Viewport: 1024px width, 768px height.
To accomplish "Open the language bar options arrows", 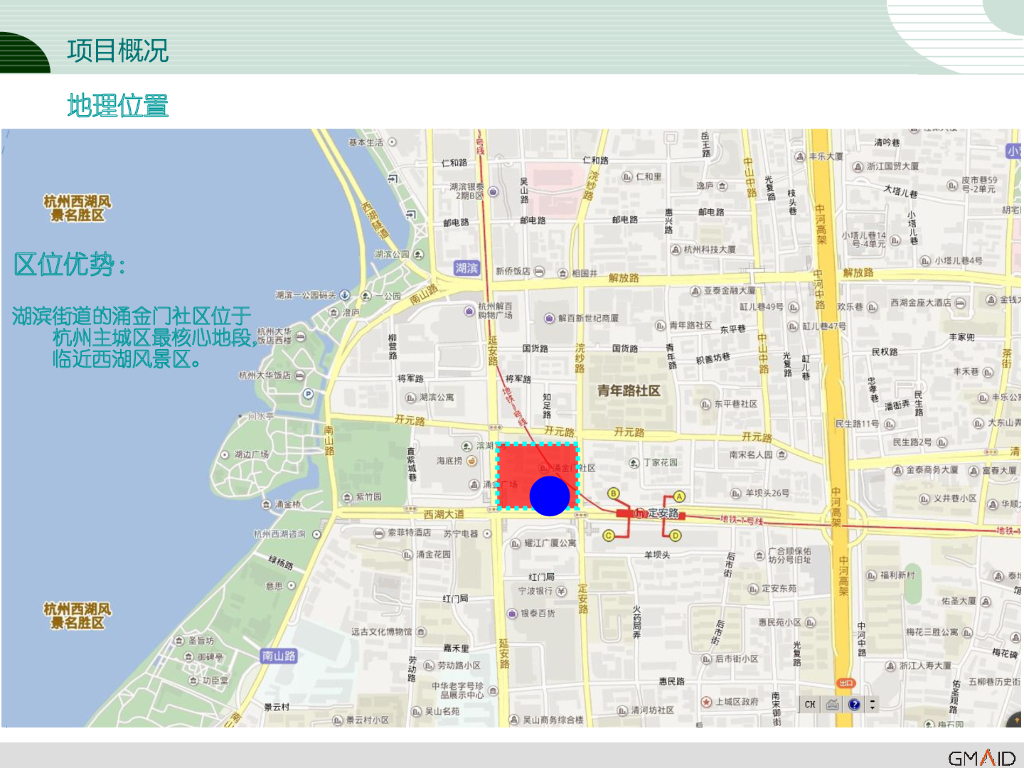I will coord(872,705).
